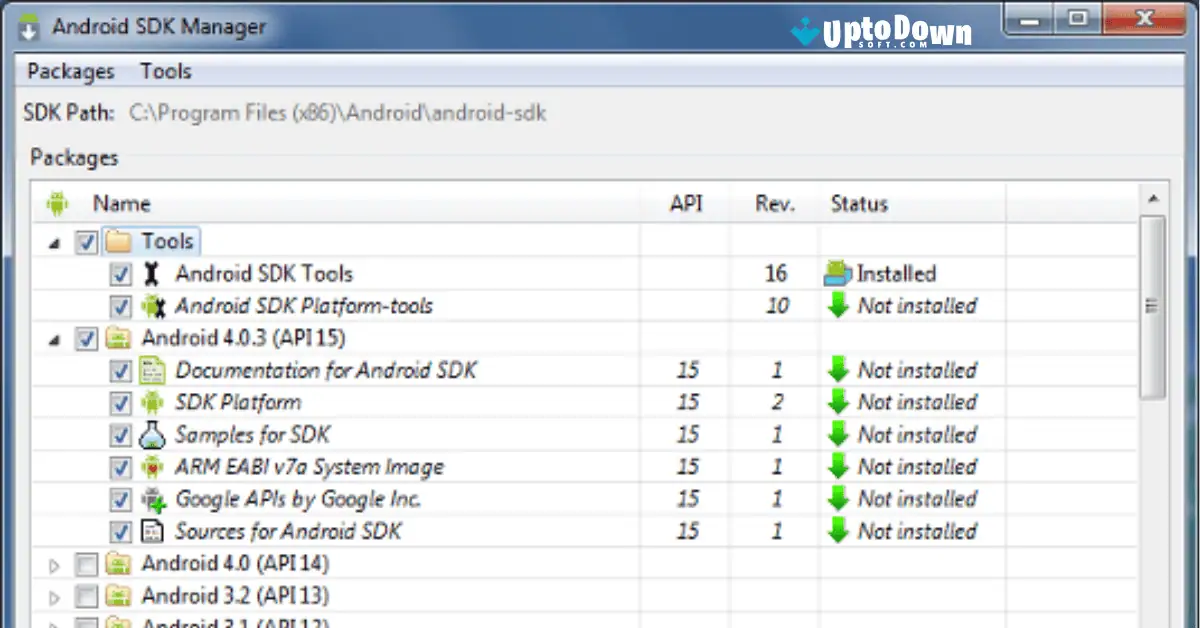Click the scrollbar up arrow
The height and width of the screenshot is (628, 1200).
1152,198
